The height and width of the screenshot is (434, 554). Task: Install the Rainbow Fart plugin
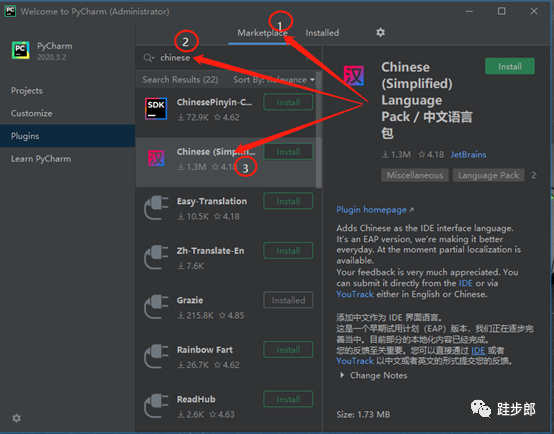click(x=288, y=350)
